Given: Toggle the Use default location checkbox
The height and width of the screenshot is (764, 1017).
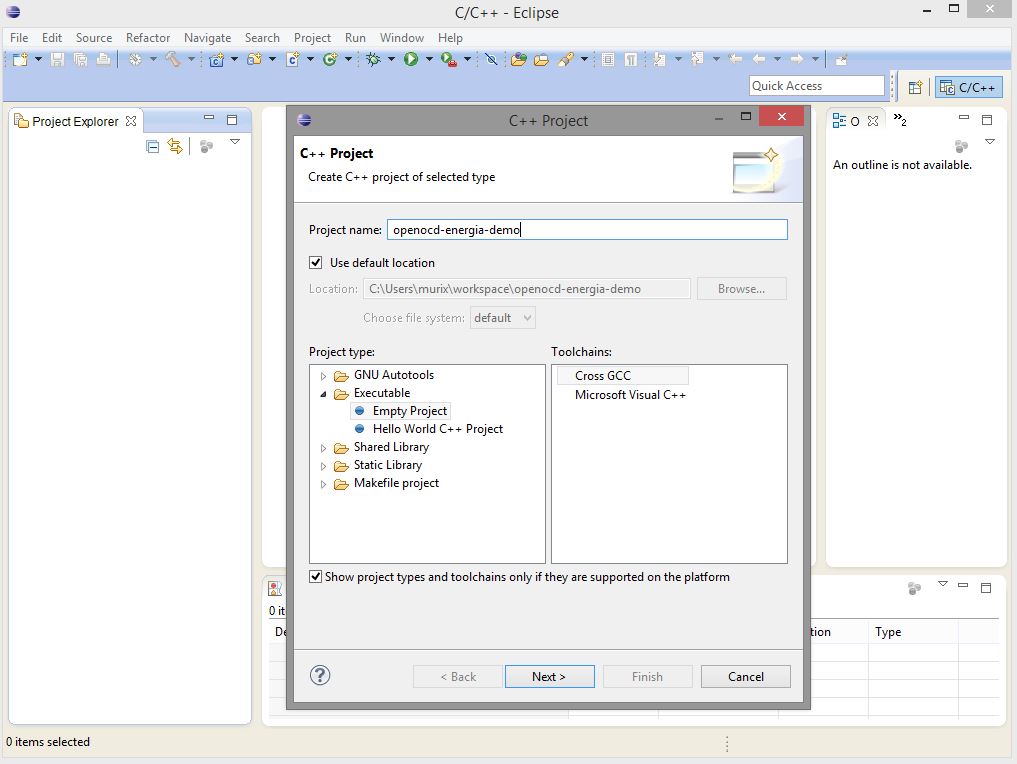Looking at the screenshot, I should click(x=315, y=262).
